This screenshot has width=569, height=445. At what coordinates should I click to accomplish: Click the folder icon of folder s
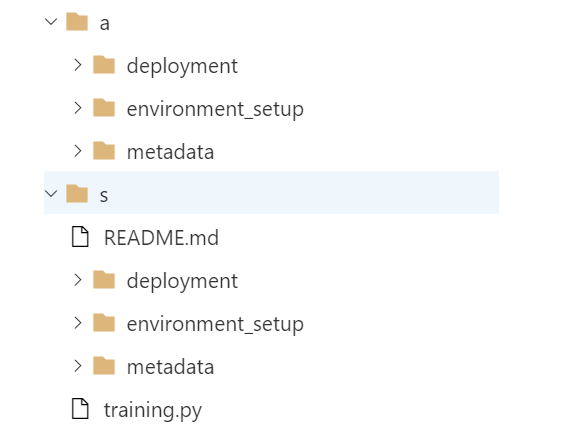(x=77, y=193)
